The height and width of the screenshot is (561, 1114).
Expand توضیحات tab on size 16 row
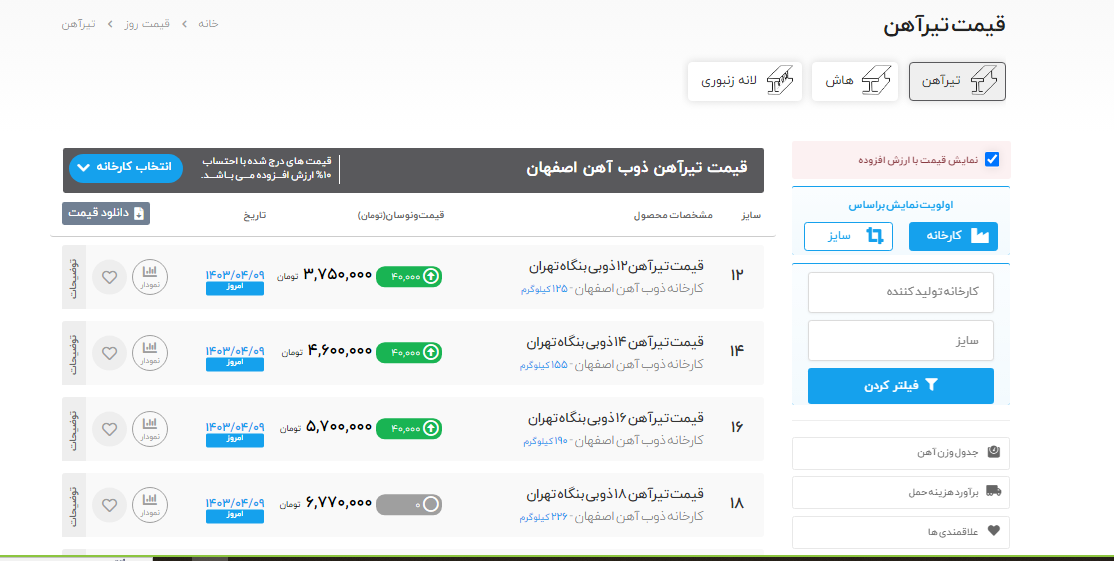pos(74,429)
